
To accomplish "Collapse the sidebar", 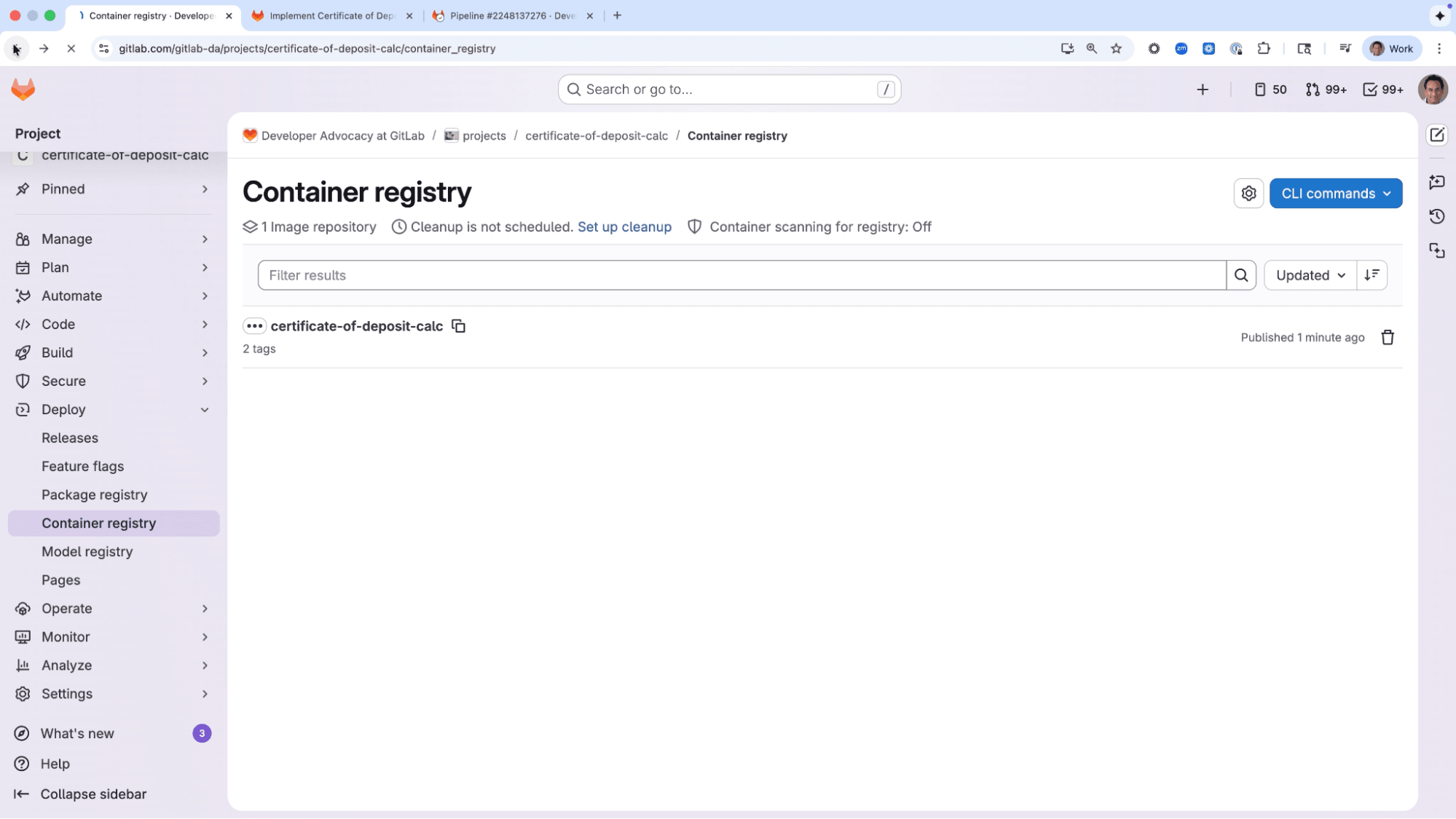I will (81, 794).
